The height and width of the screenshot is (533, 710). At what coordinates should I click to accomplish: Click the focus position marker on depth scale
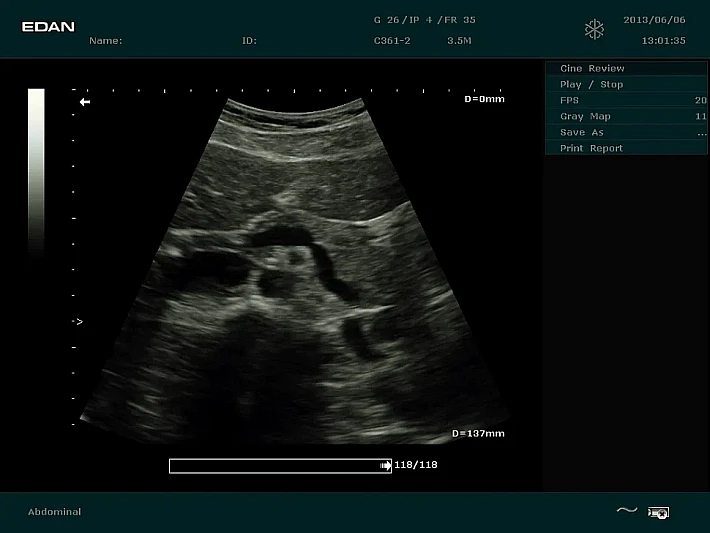78,322
